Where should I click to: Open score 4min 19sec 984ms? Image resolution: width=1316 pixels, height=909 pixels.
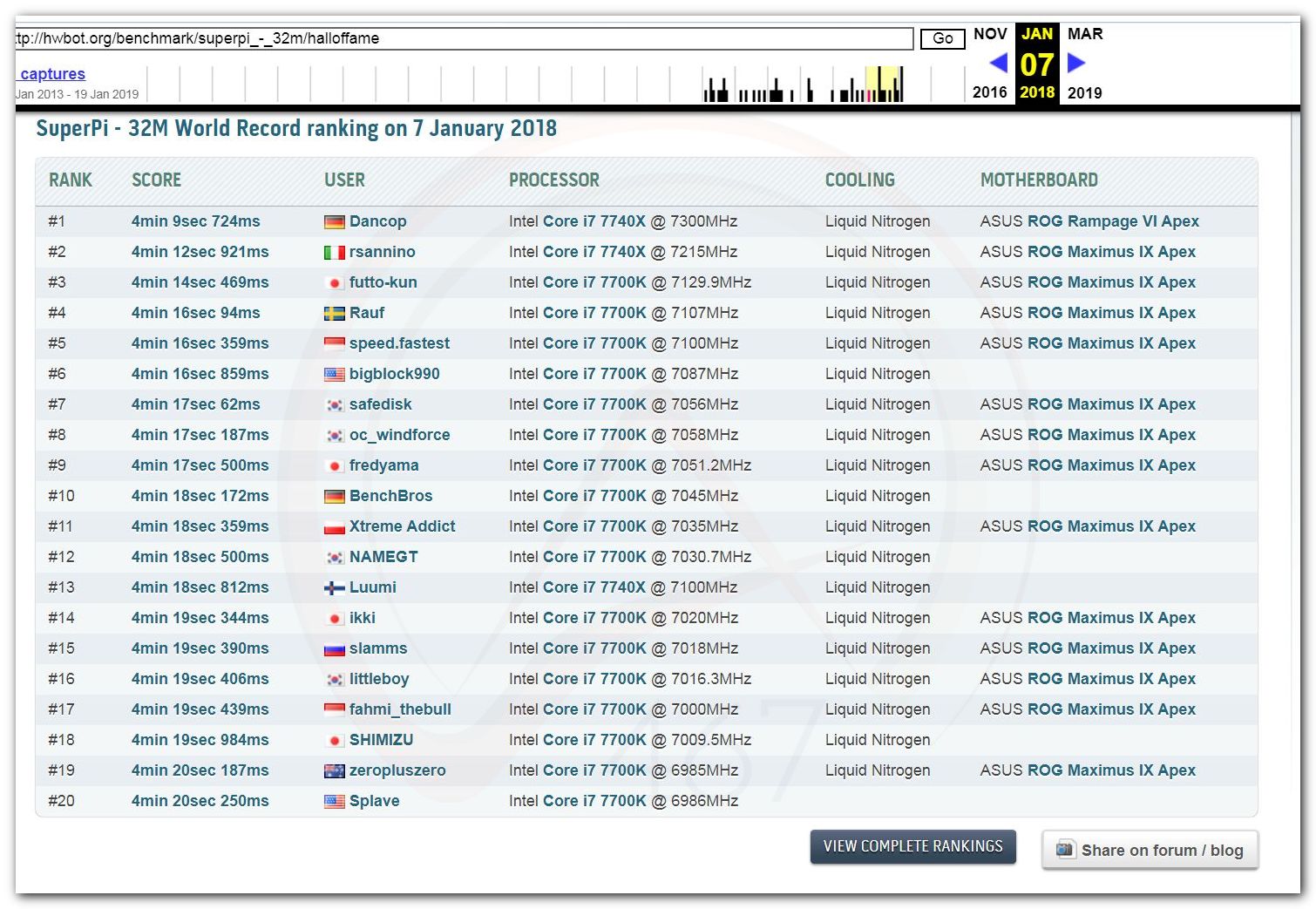tap(200, 740)
